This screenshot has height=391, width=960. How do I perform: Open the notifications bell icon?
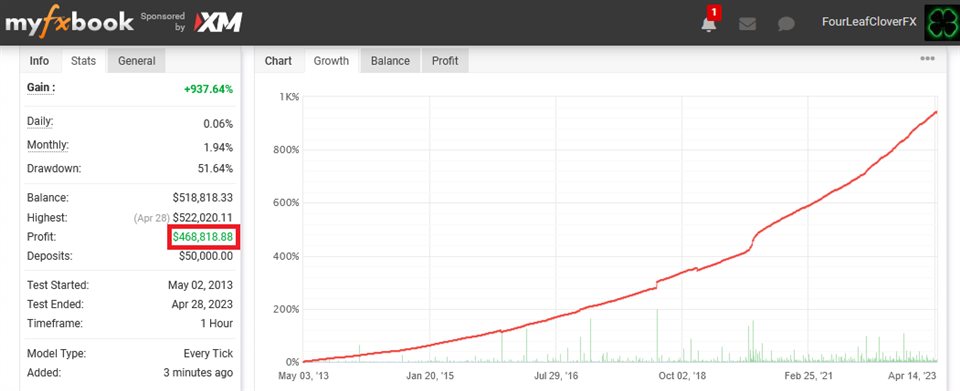(x=708, y=24)
